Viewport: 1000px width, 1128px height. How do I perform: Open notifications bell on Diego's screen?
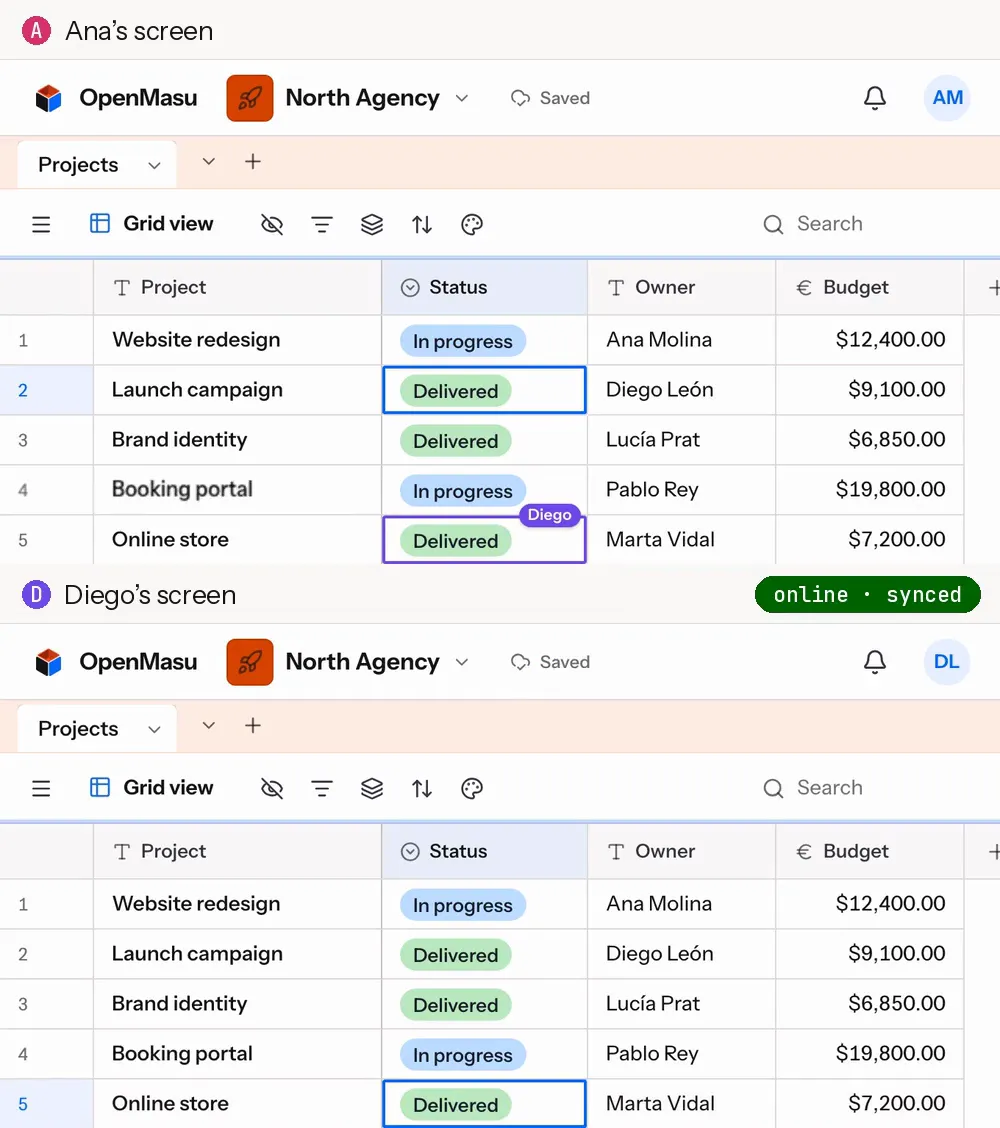pos(875,662)
